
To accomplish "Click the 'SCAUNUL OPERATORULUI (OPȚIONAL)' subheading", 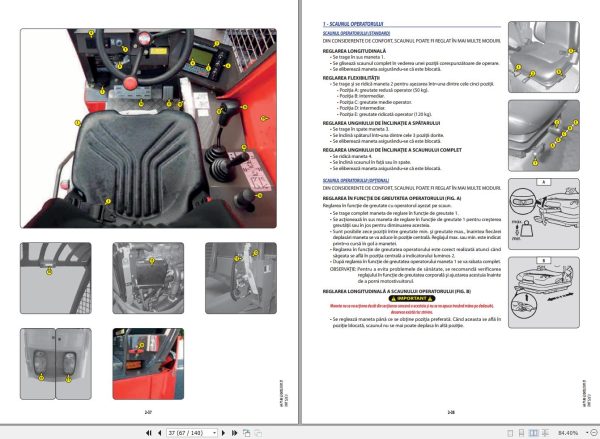I will click(356, 180).
